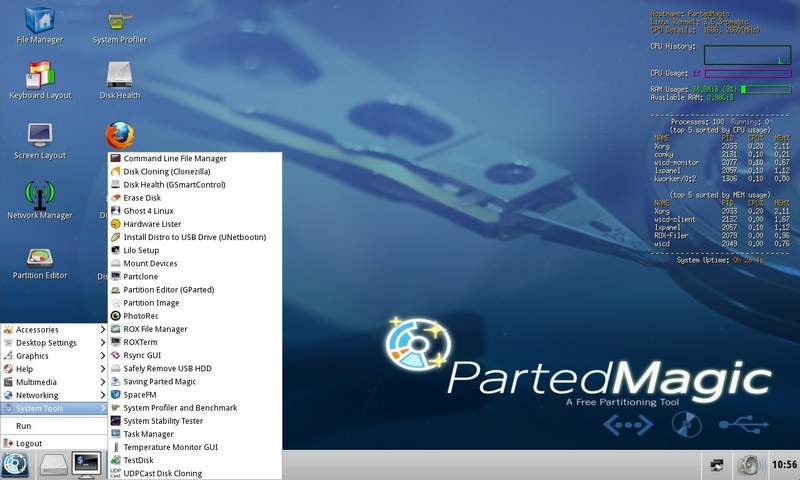Open Task Manager
800x480 pixels.
pyautogui.click(x=195, y=434)
